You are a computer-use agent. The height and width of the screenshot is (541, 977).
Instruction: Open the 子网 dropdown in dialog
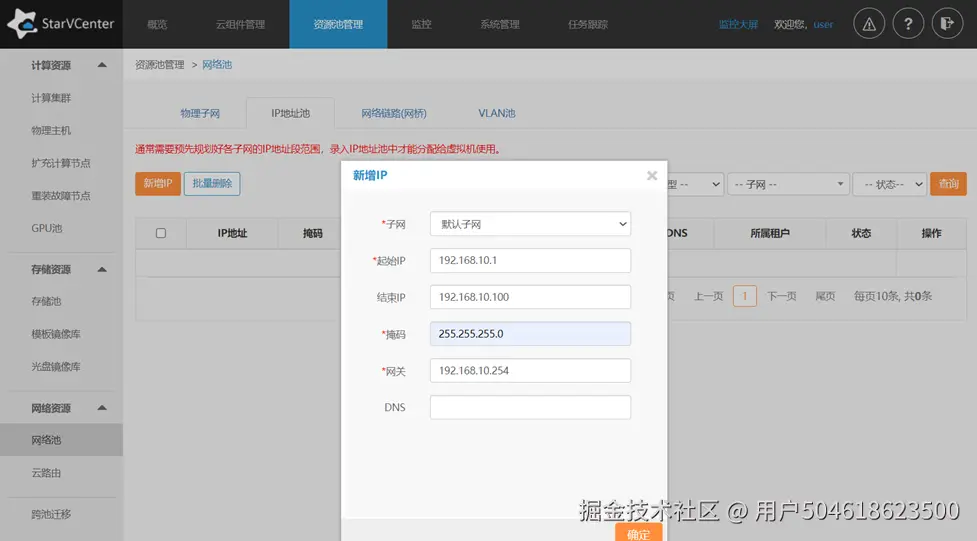pos(530,224)
